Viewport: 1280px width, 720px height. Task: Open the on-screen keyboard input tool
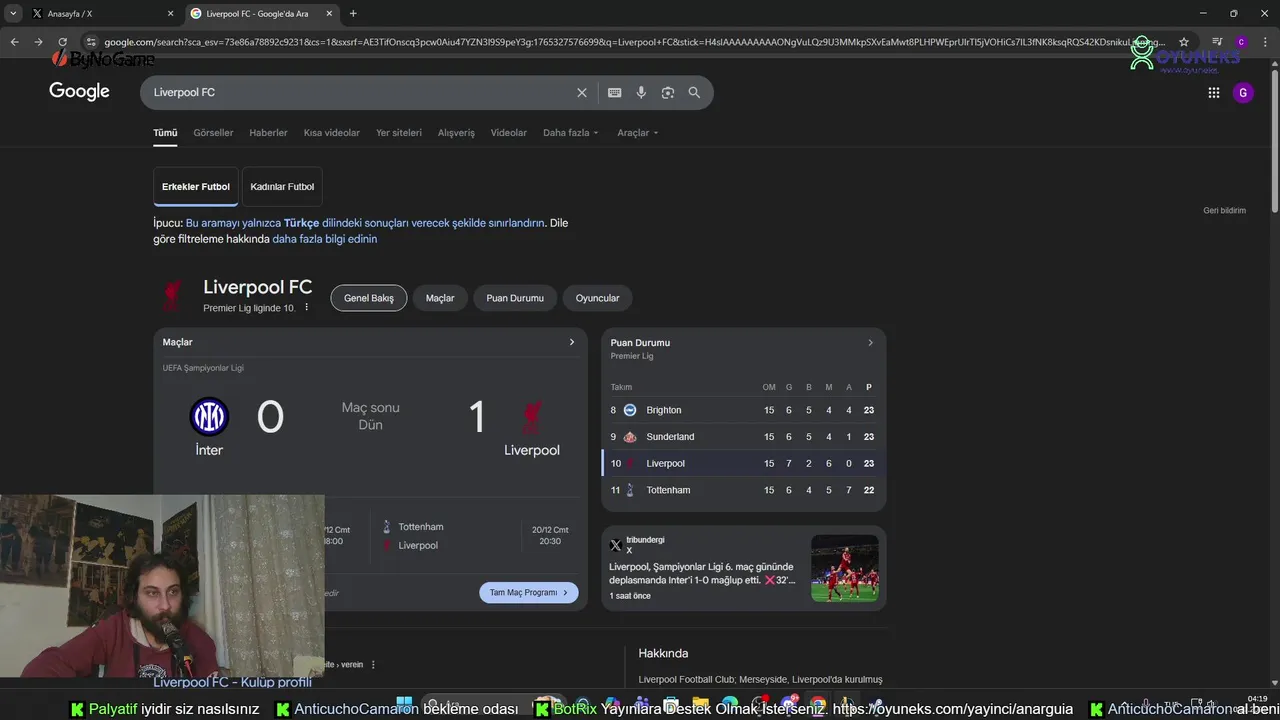pyautogui.click(x=615, y=92)
